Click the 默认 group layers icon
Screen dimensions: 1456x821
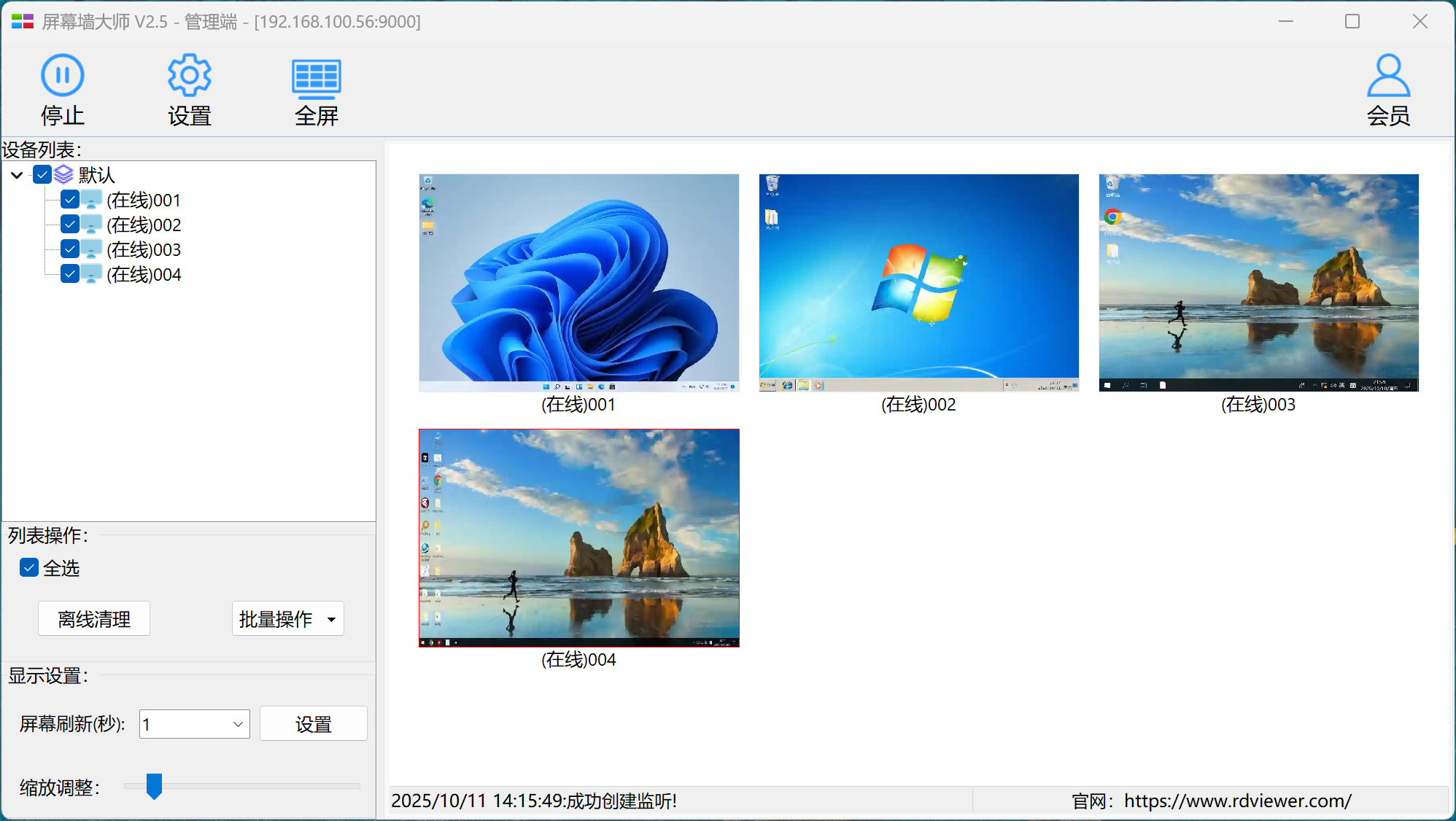tap(64, 174)
